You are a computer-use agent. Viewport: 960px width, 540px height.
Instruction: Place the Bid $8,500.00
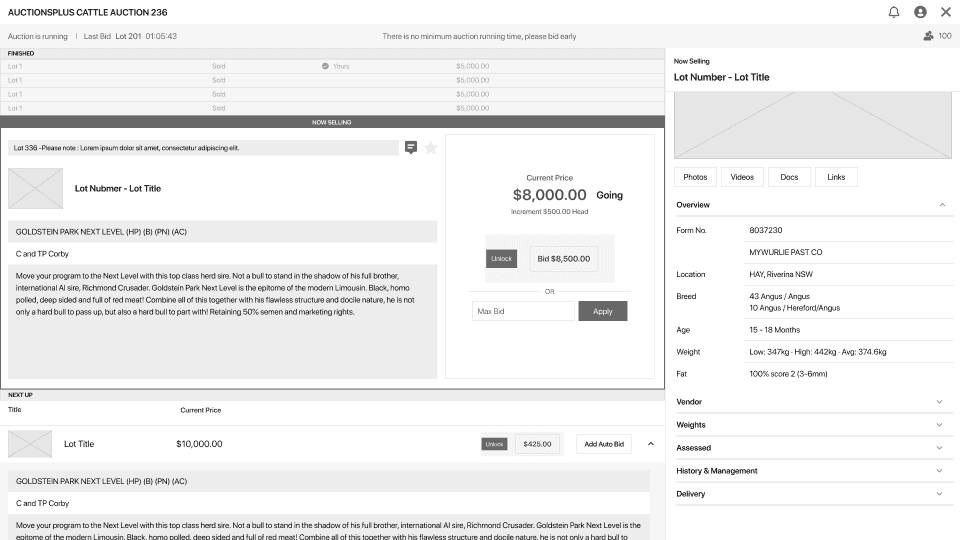564,258
